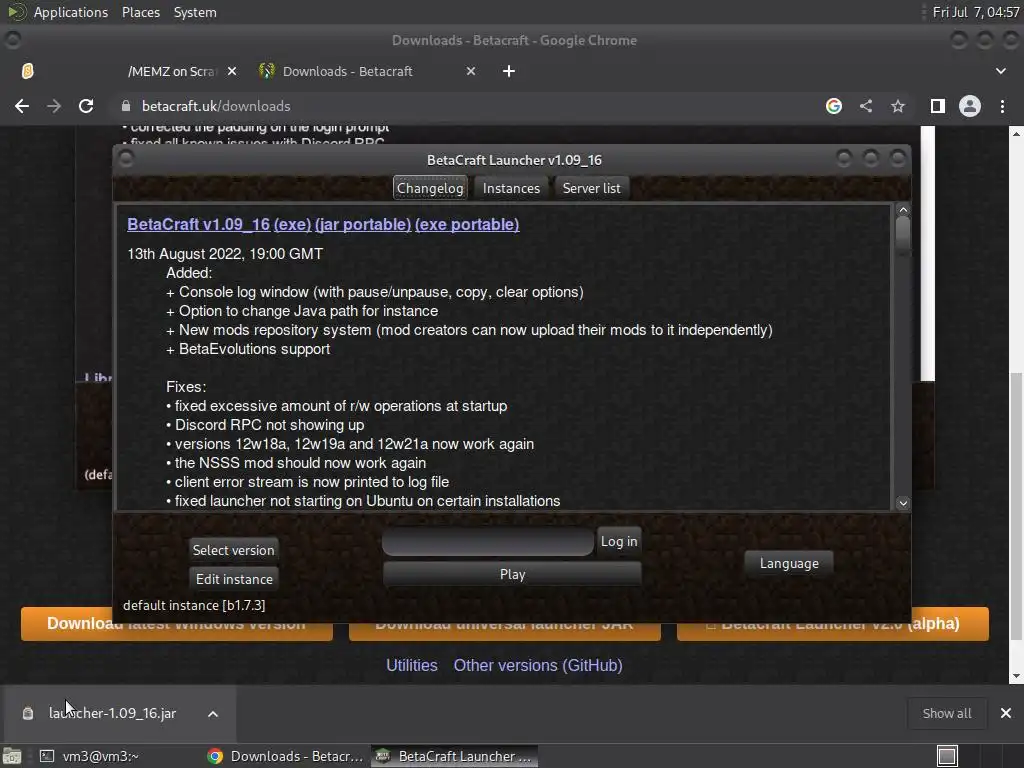Image resolution: width=1024 pixels, height=768 pixels.
Task: View site security lock icon
Action: [126, 106]
